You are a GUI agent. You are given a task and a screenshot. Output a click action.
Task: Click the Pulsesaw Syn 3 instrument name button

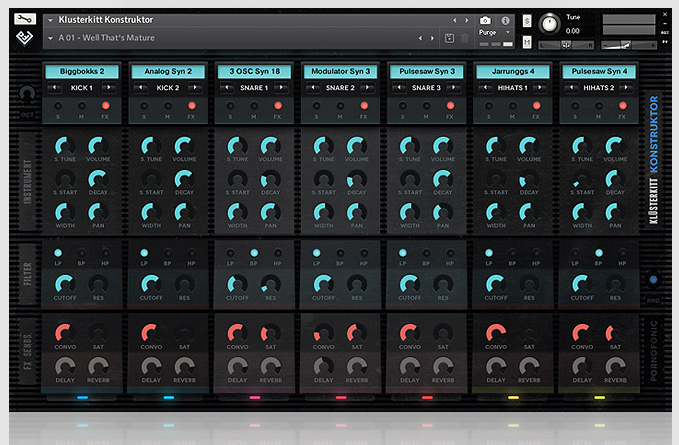point(427,71)
